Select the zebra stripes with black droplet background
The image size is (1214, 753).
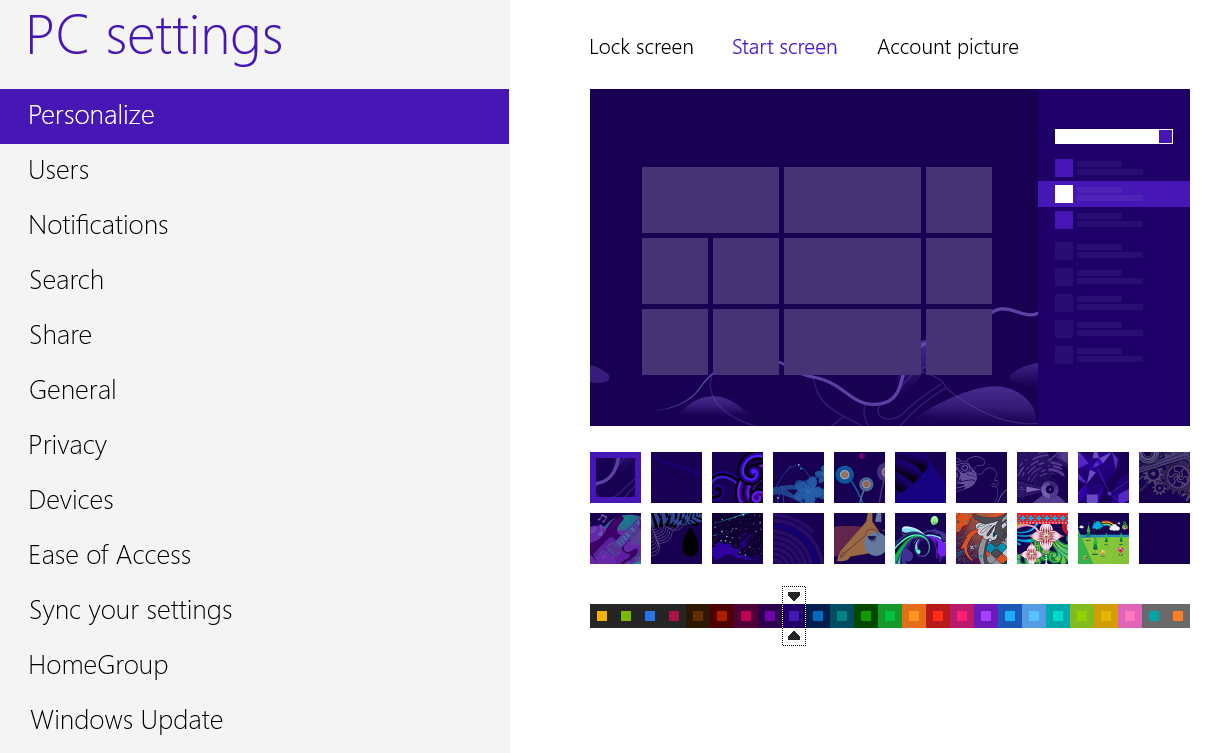coord(676,538)
